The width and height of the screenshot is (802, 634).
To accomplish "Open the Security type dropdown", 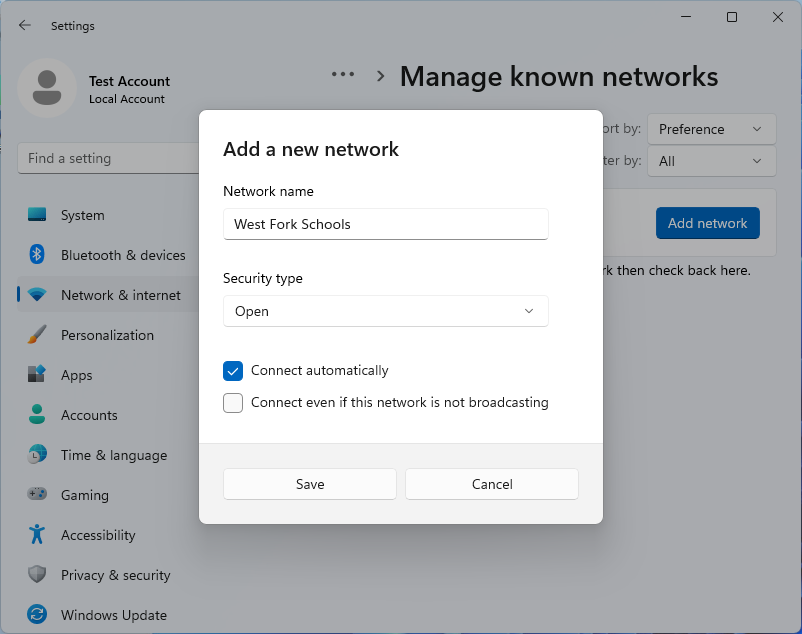I will tap(386, 311).
